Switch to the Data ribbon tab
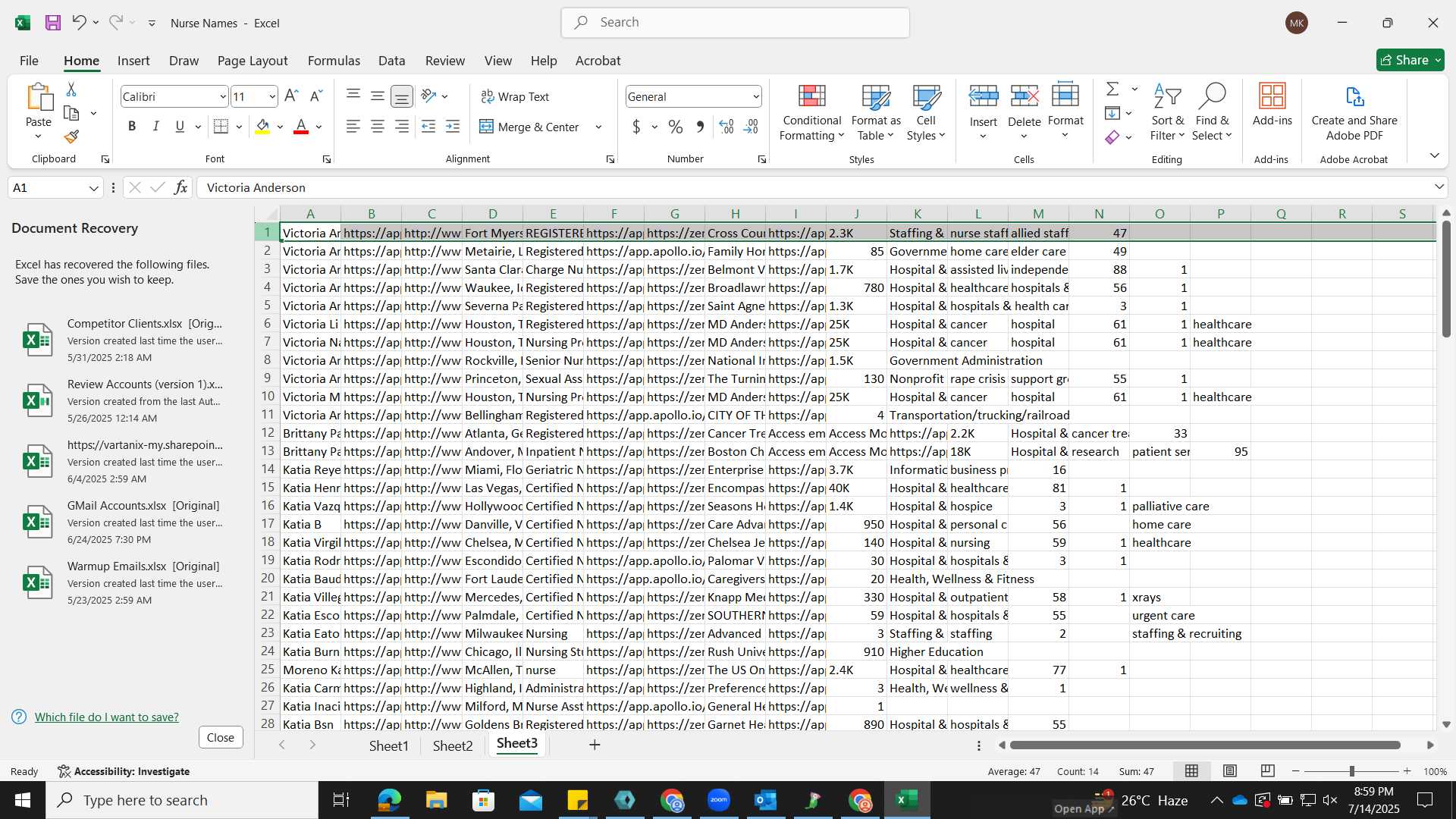This screenshot has width=1456, height=819. (391, 61)
